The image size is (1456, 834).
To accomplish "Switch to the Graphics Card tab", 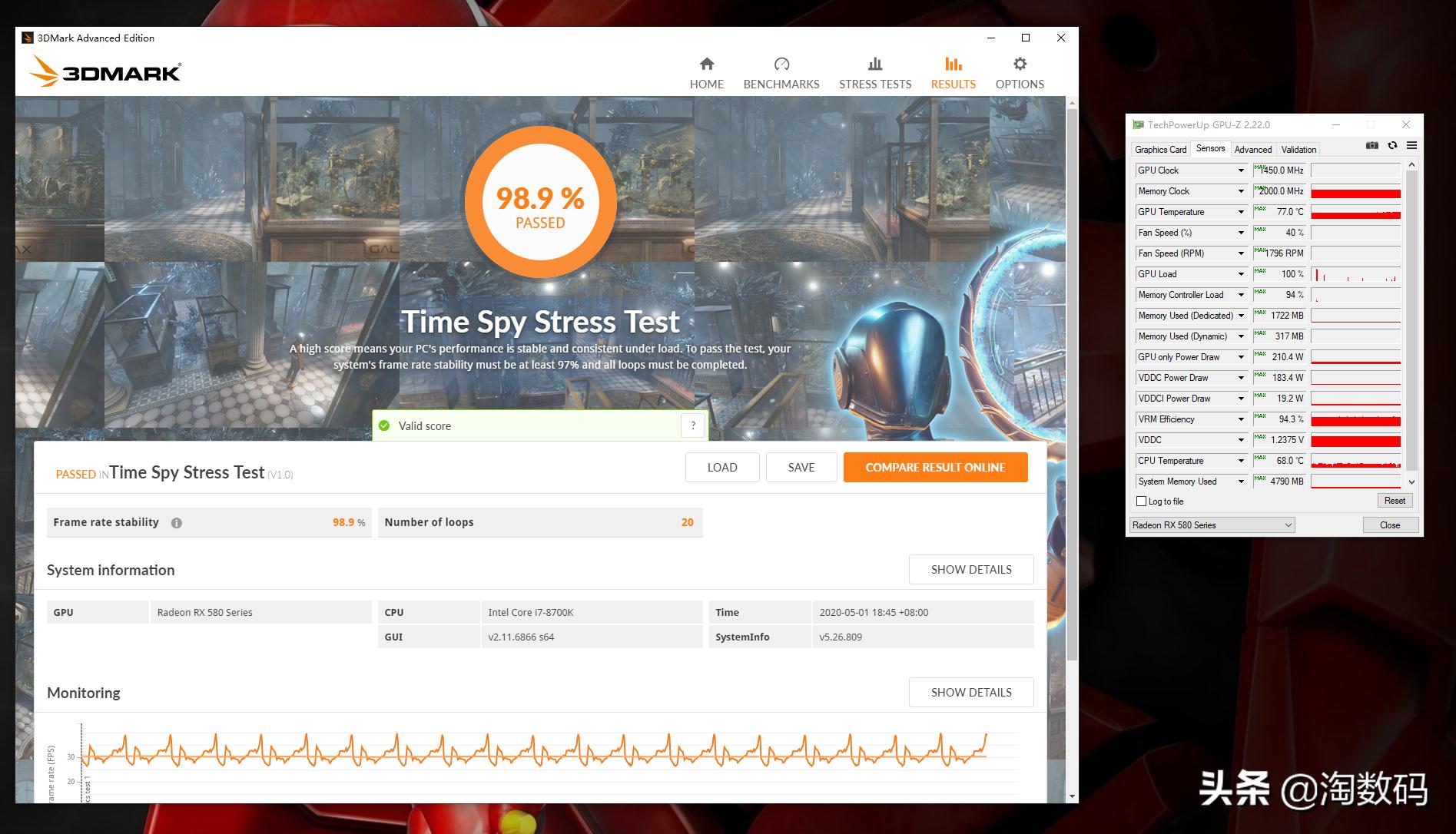I will point(1160,150).
